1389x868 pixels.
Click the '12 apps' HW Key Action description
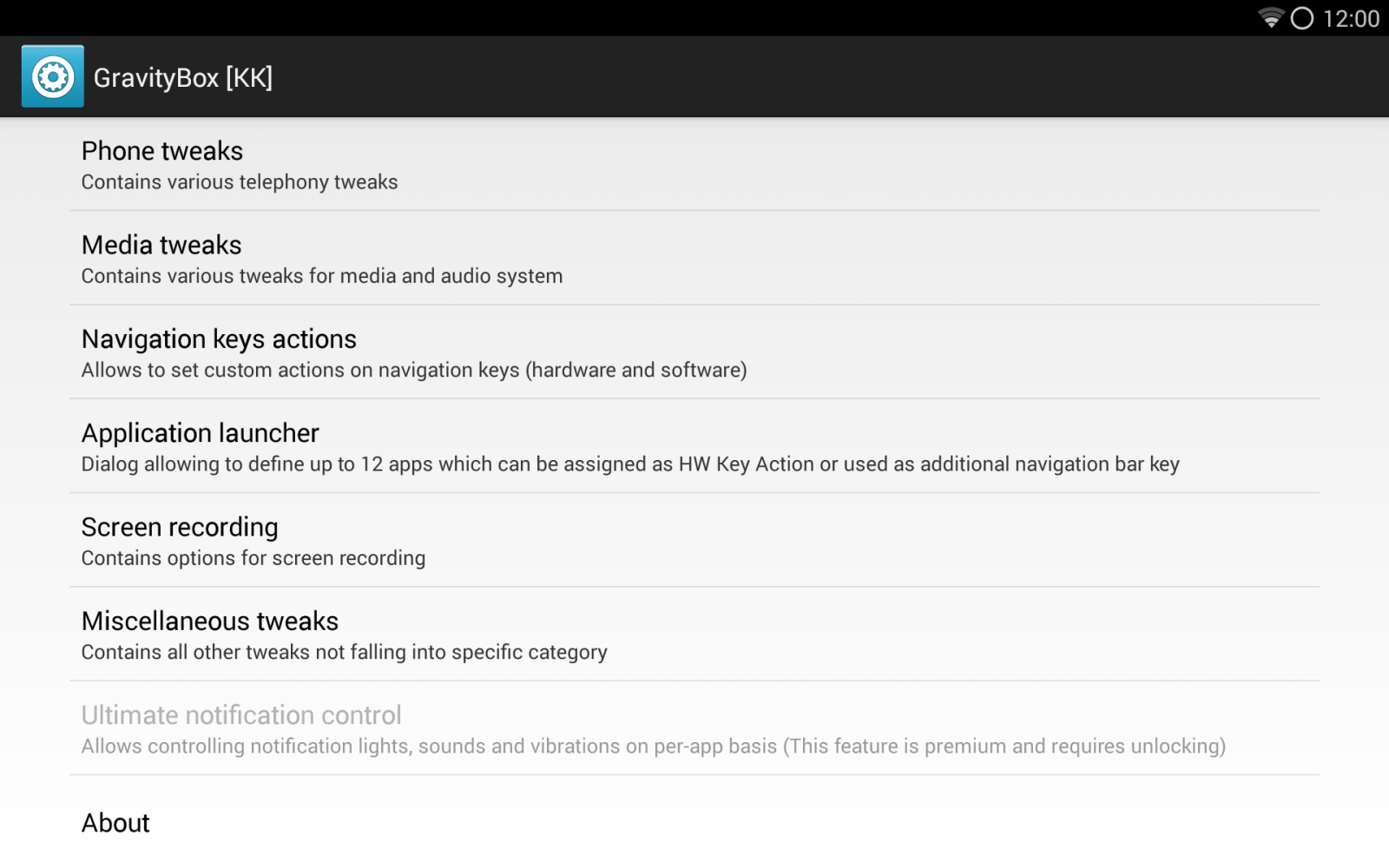pos(630,464)
